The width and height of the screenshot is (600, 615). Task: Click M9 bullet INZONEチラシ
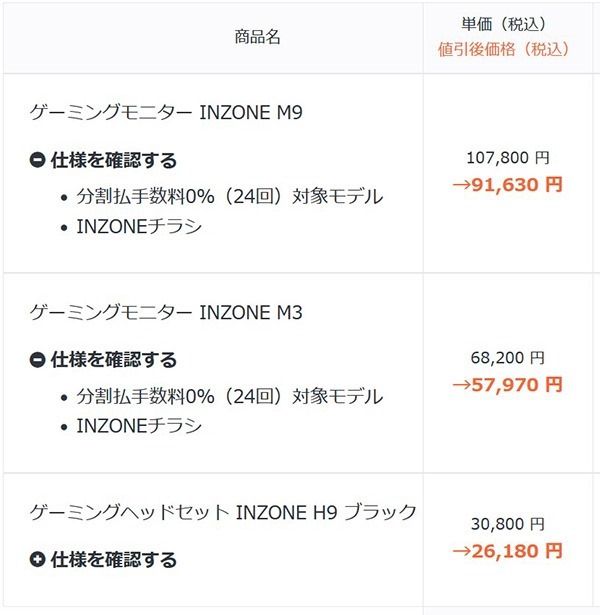click(x=139, y=226)
